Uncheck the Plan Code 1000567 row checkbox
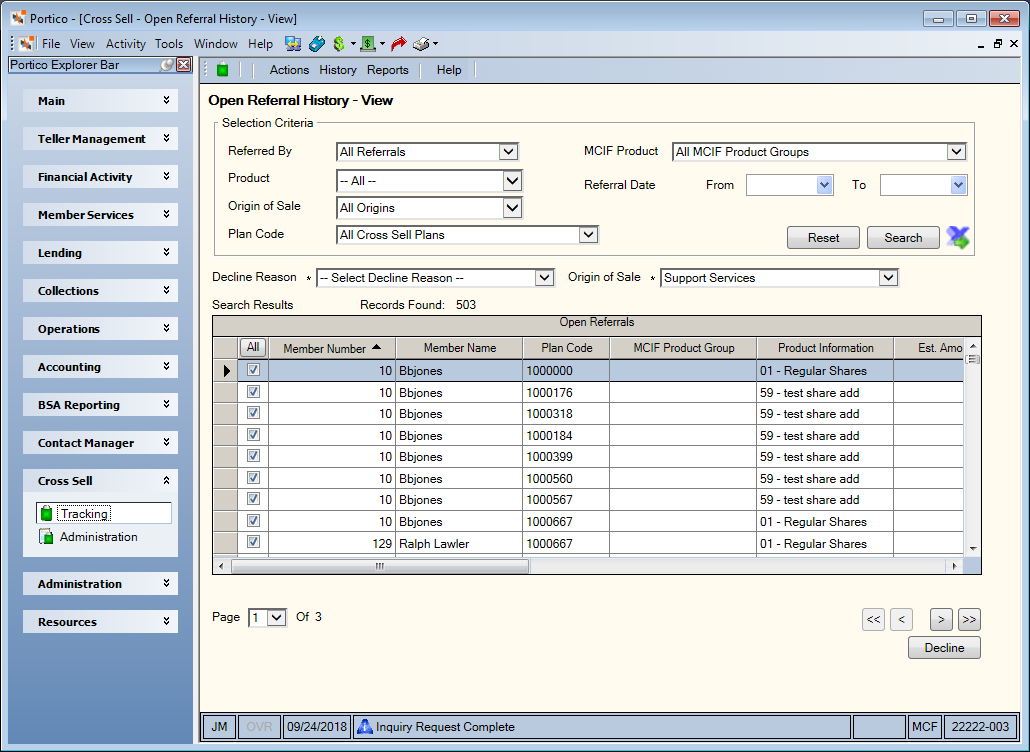 (x=253, y=498)
